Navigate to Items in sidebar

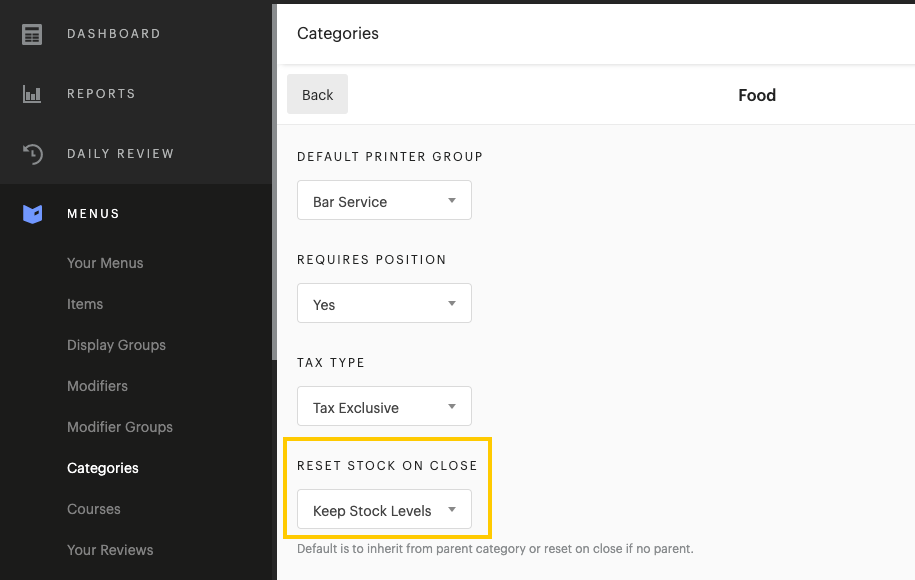[85, 304]
